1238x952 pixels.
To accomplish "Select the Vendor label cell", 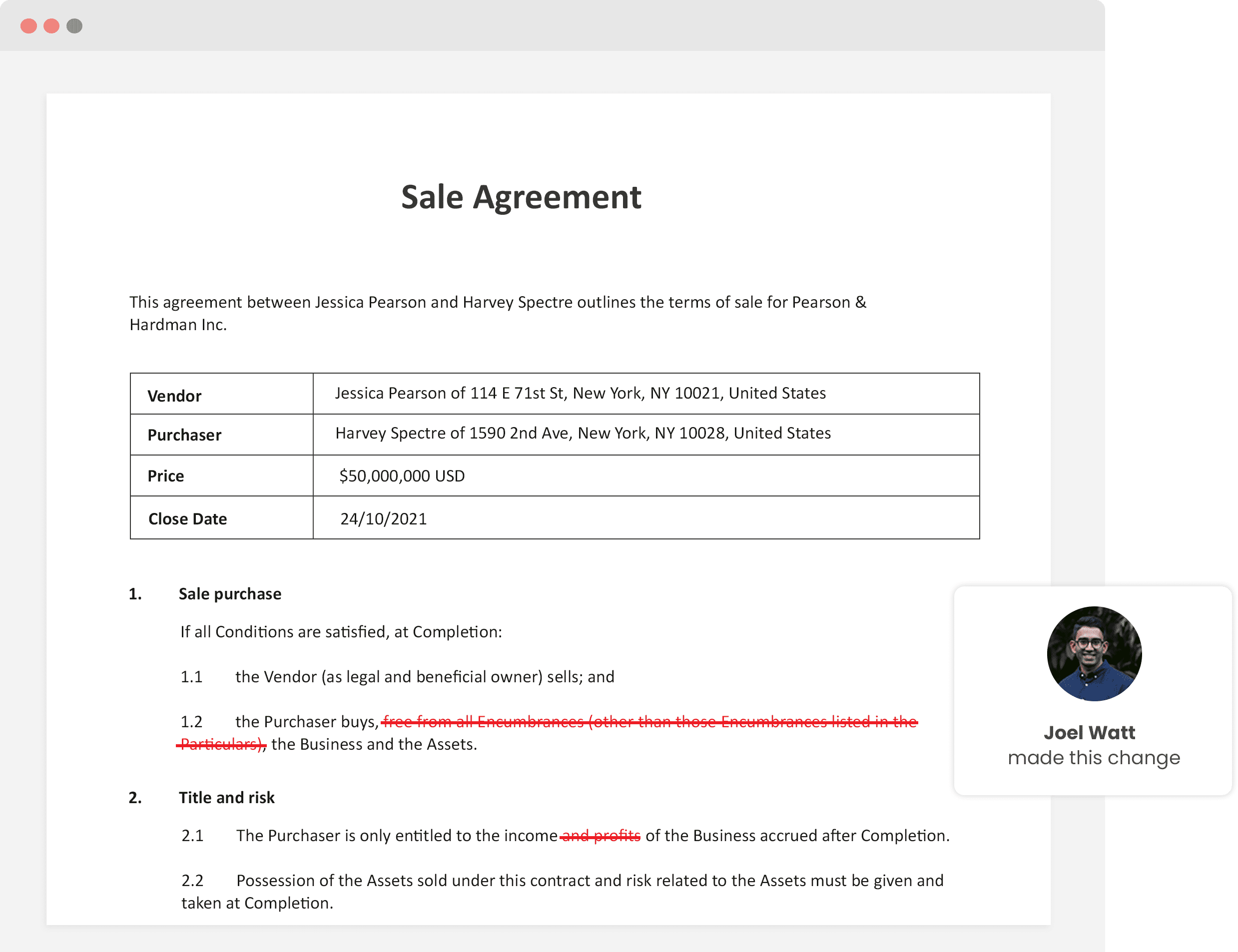I will tap(222, 394).
